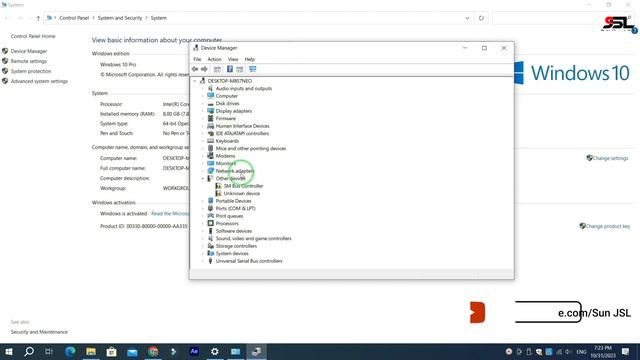640x360 pixels.
Task: Expand the Print queues node
Action: click(x=203, y=216)
